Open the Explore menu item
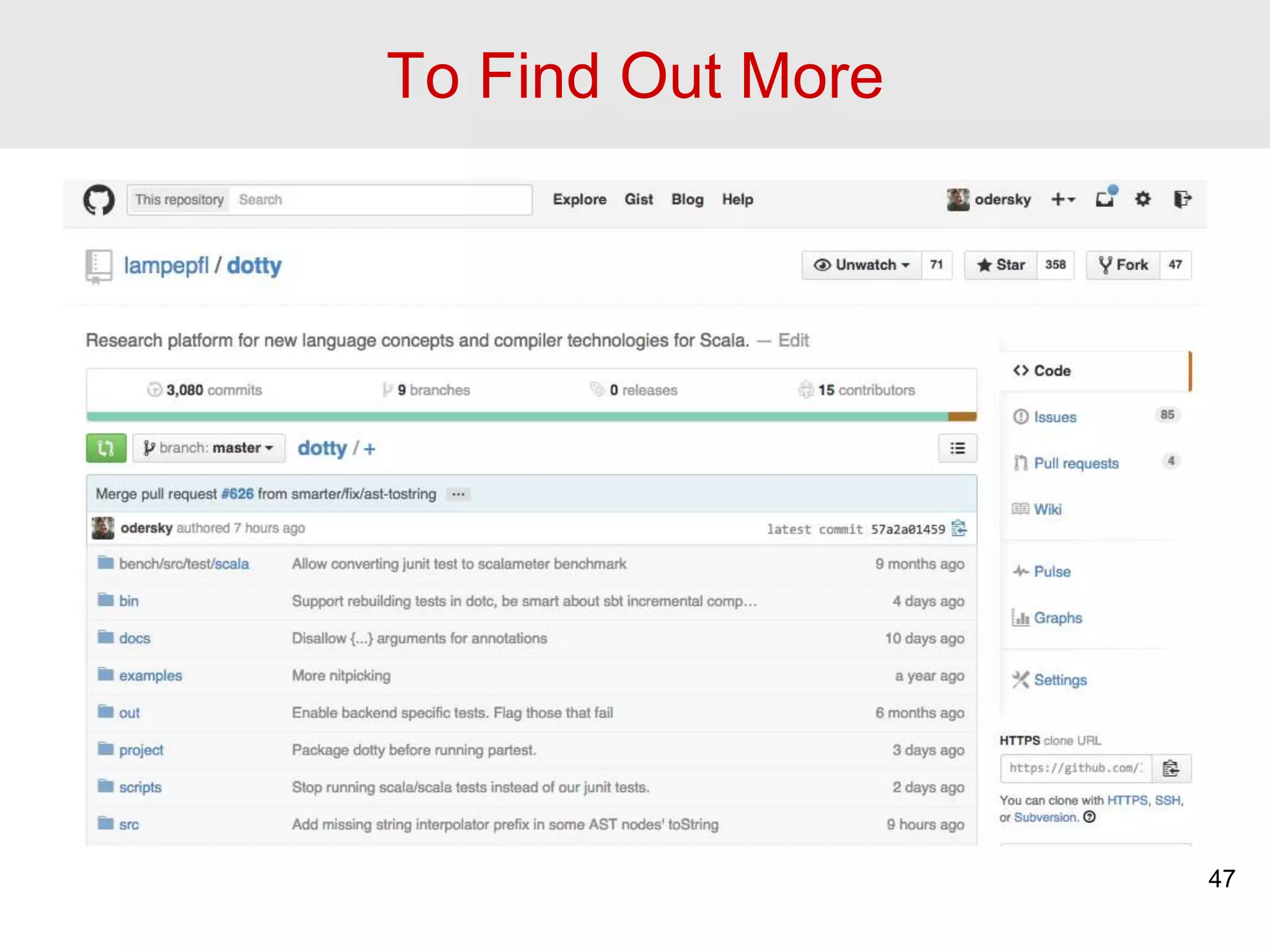The width and height of the screenshot is (1270, 952). coord(580,200)
